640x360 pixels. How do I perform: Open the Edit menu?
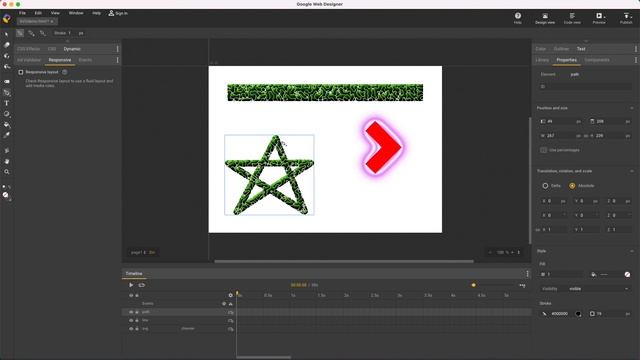tap(38, 13)
